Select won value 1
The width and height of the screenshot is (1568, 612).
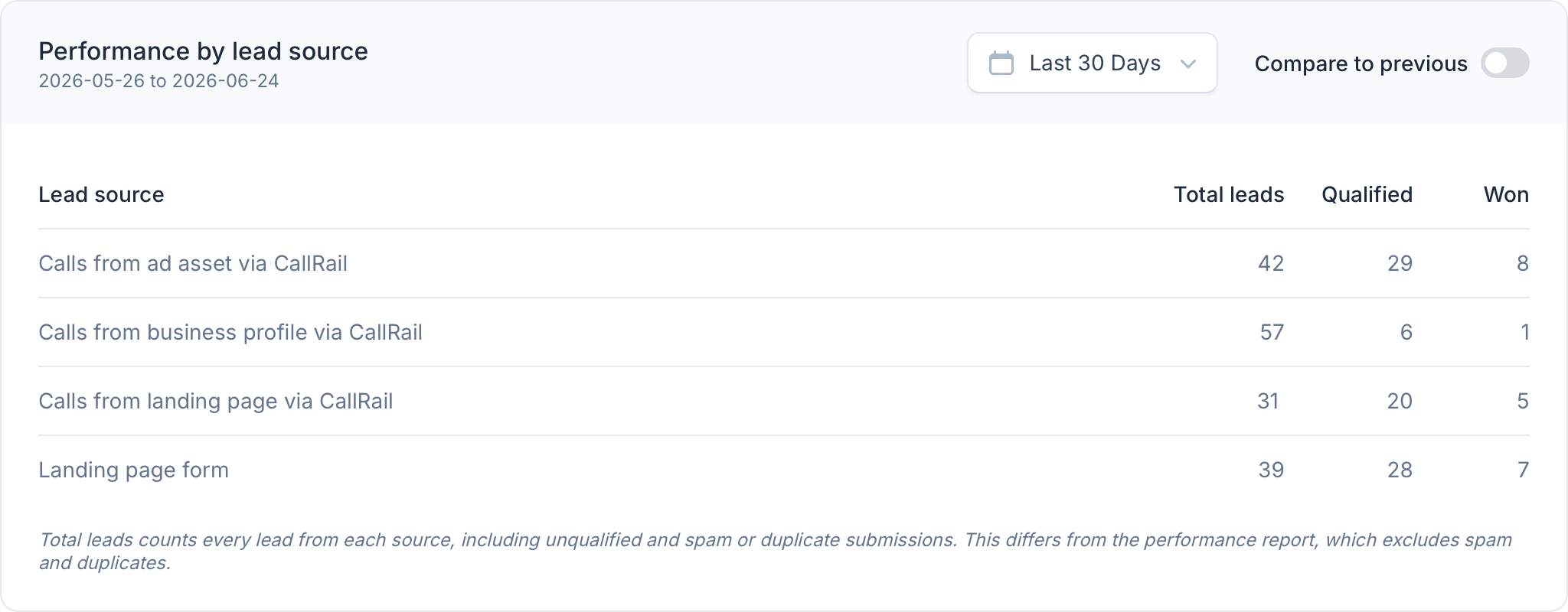[1525, 332]
